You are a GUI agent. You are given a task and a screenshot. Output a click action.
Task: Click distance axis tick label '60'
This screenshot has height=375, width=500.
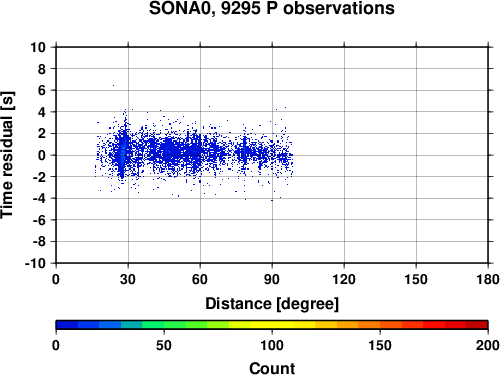click(200, 279)
